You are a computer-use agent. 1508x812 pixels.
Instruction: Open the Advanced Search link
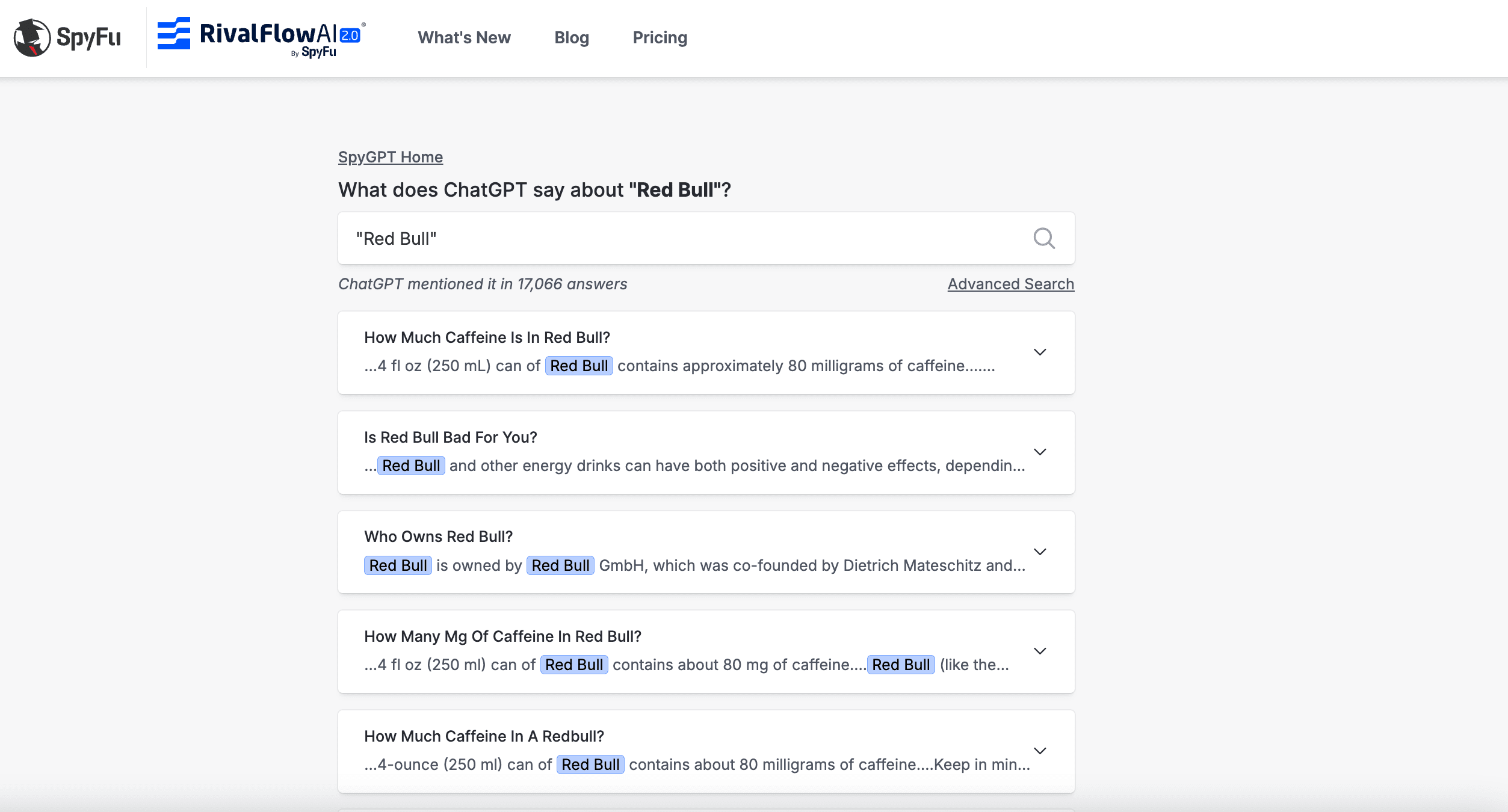[x=1010, y=284]
